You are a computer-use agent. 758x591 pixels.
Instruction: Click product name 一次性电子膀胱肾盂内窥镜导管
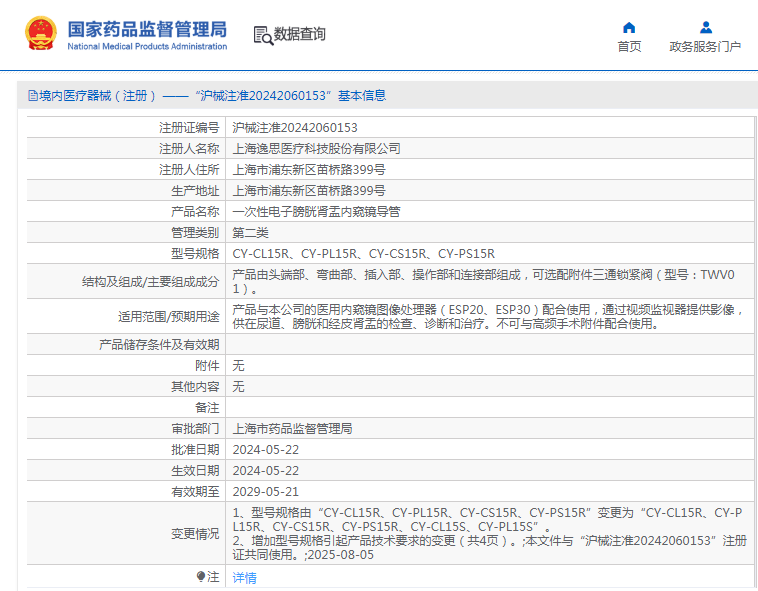pos(316,212)
